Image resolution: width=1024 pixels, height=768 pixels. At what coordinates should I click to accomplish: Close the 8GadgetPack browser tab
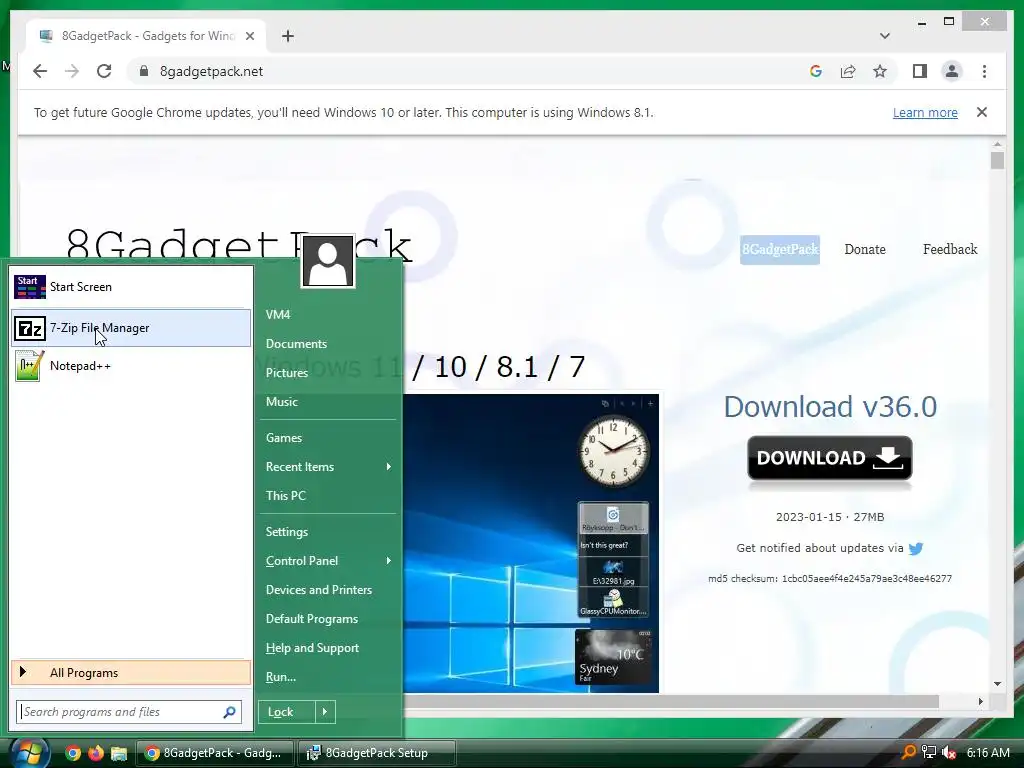click(249, 36)
